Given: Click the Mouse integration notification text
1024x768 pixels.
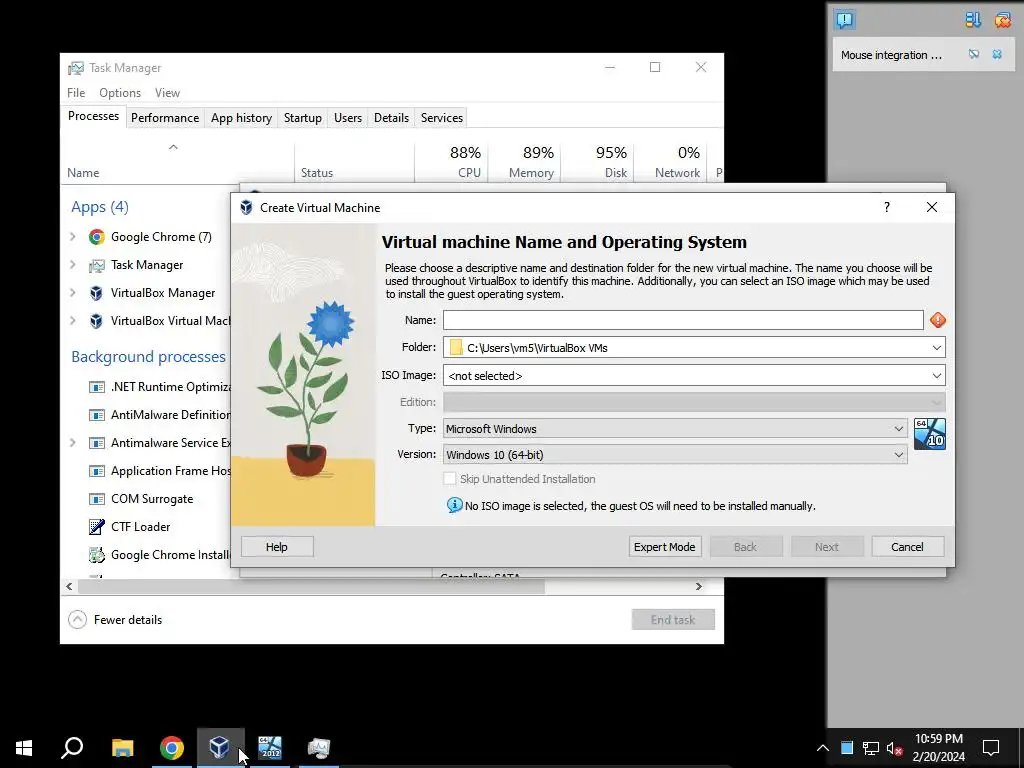Looking at the screenshot, I should pos(891,55).
